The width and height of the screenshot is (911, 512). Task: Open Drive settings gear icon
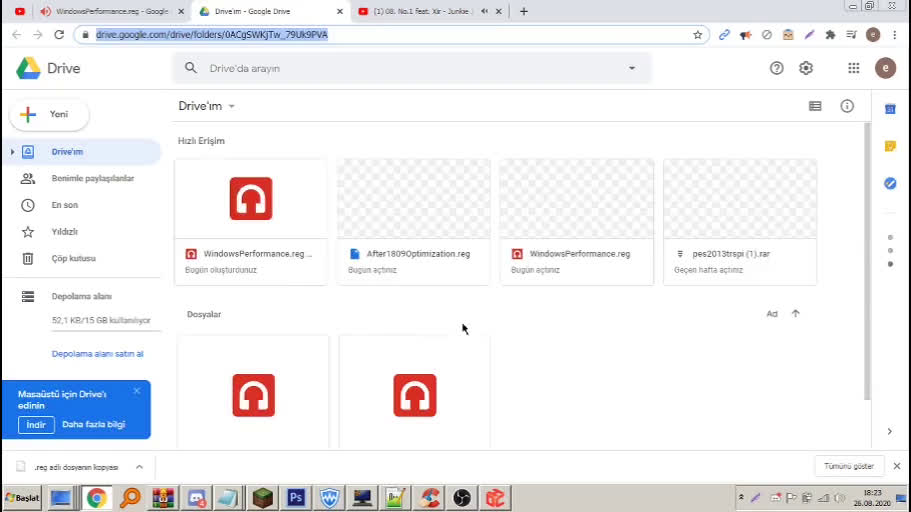pos(806,68)
